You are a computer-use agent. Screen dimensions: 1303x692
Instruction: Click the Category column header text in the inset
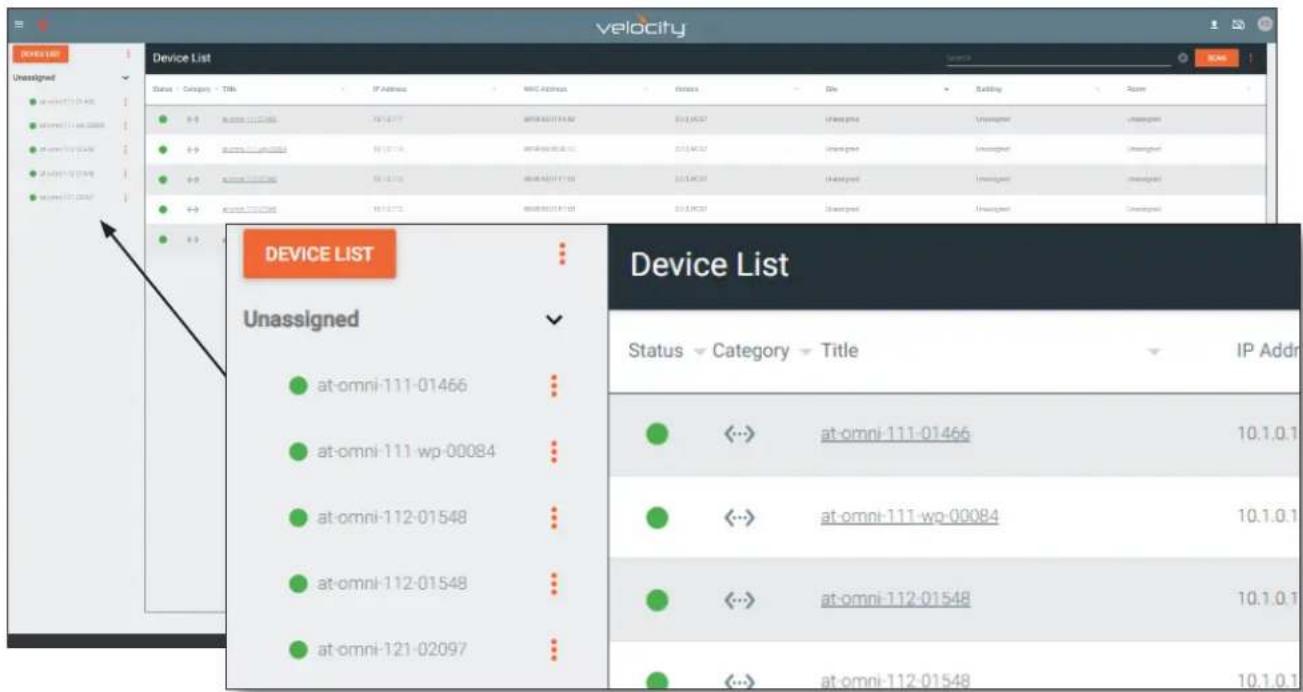pyautogui.click(x=751, y=351)
